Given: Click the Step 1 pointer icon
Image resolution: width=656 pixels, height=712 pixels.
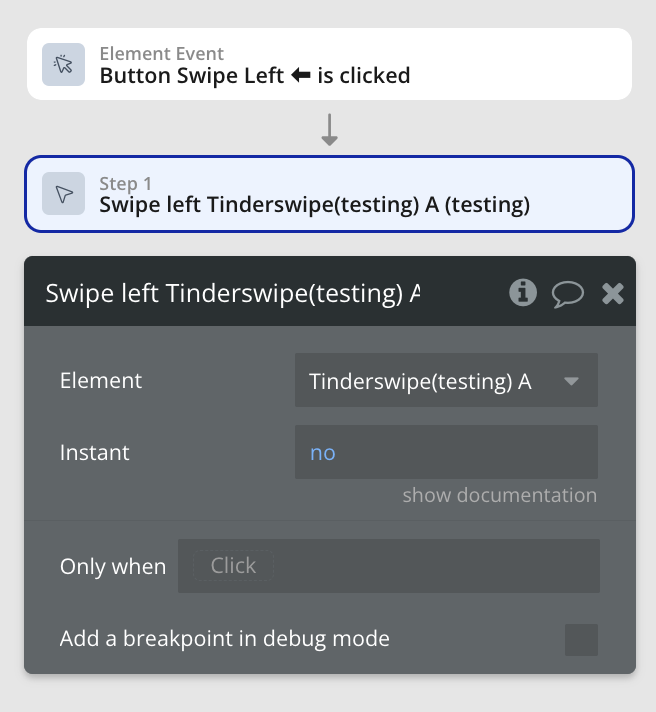Looking at the screenshot, I should pyautogui.click(x=64, y=194).
